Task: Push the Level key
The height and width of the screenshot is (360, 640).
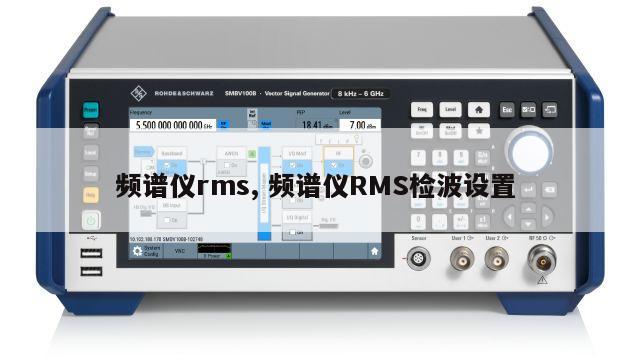Action: [x=450, y=109]
